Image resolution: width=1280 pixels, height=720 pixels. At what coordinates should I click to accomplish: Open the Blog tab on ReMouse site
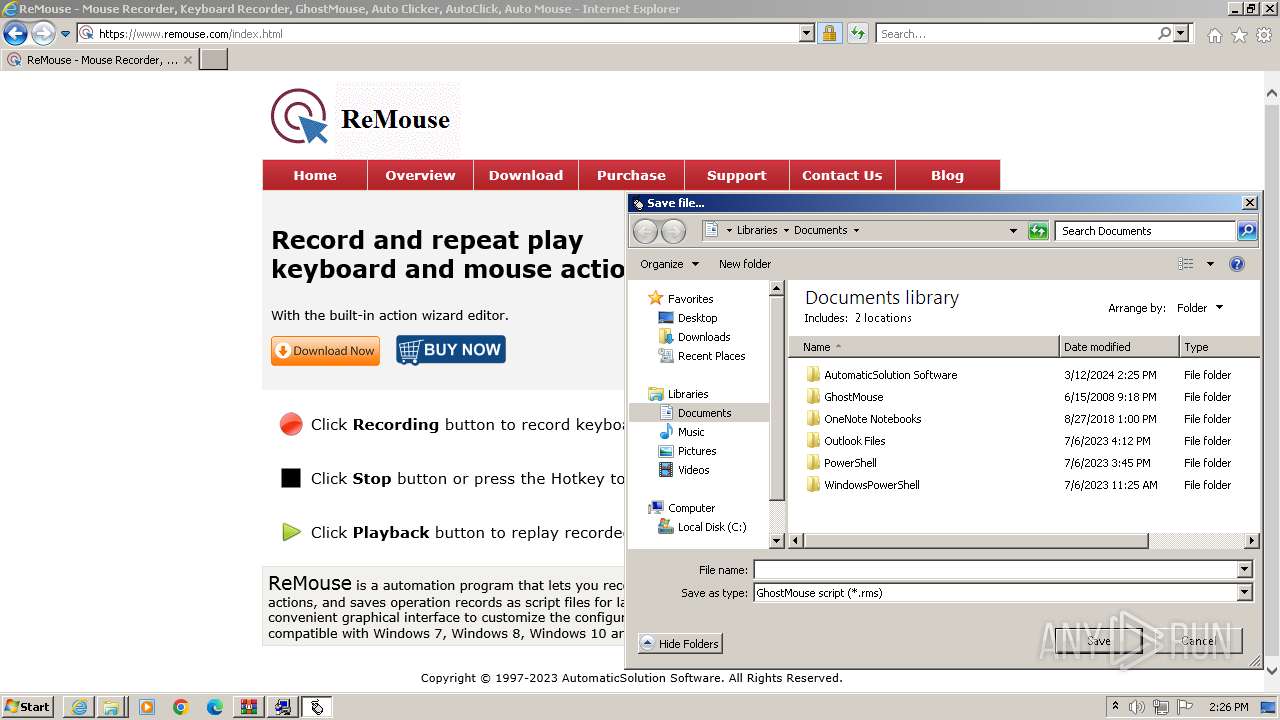pyautogui.click(x=947, y=175)
